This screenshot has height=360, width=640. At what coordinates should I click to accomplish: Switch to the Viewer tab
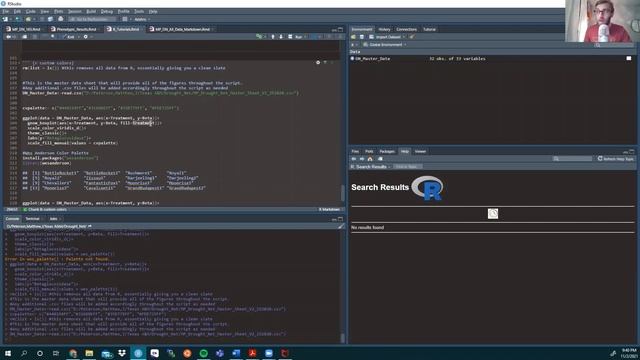tap(420, 151)
